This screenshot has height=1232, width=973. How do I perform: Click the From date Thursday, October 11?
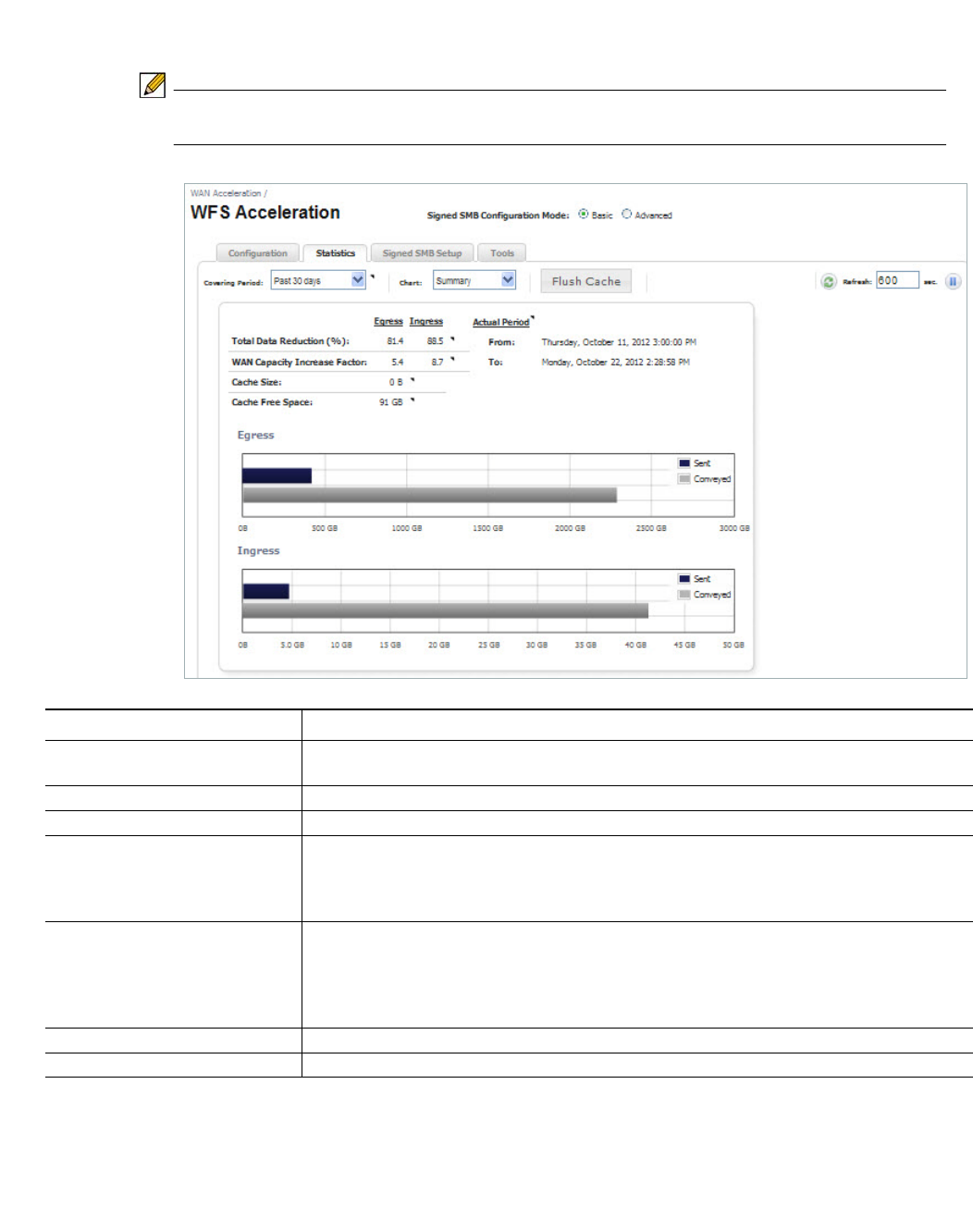(x=619, y=342)
